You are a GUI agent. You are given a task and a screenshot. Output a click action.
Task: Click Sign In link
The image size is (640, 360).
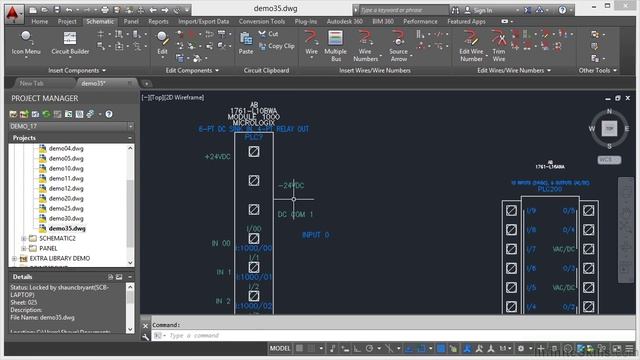[483, 11]
